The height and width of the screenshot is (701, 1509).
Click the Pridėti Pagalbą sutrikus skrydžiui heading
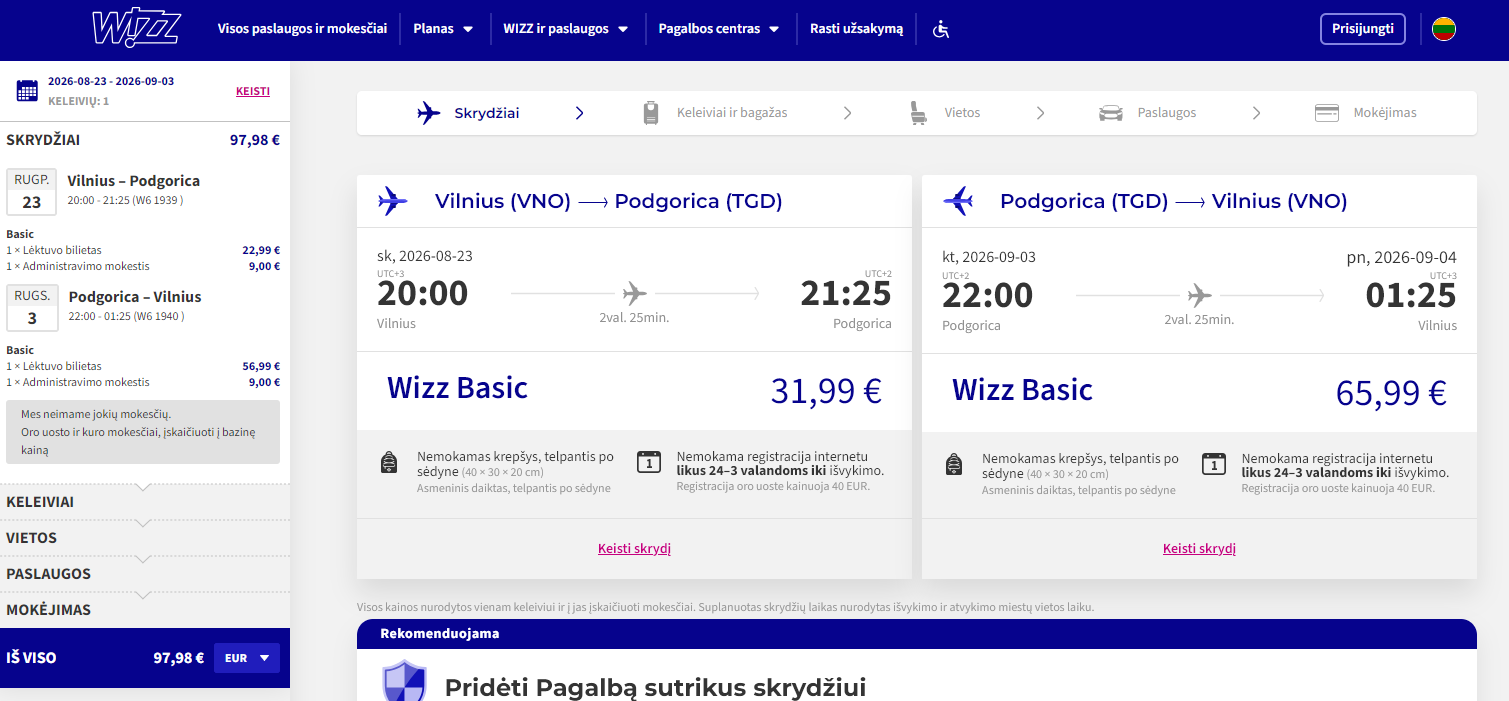[x=655, y=688]
